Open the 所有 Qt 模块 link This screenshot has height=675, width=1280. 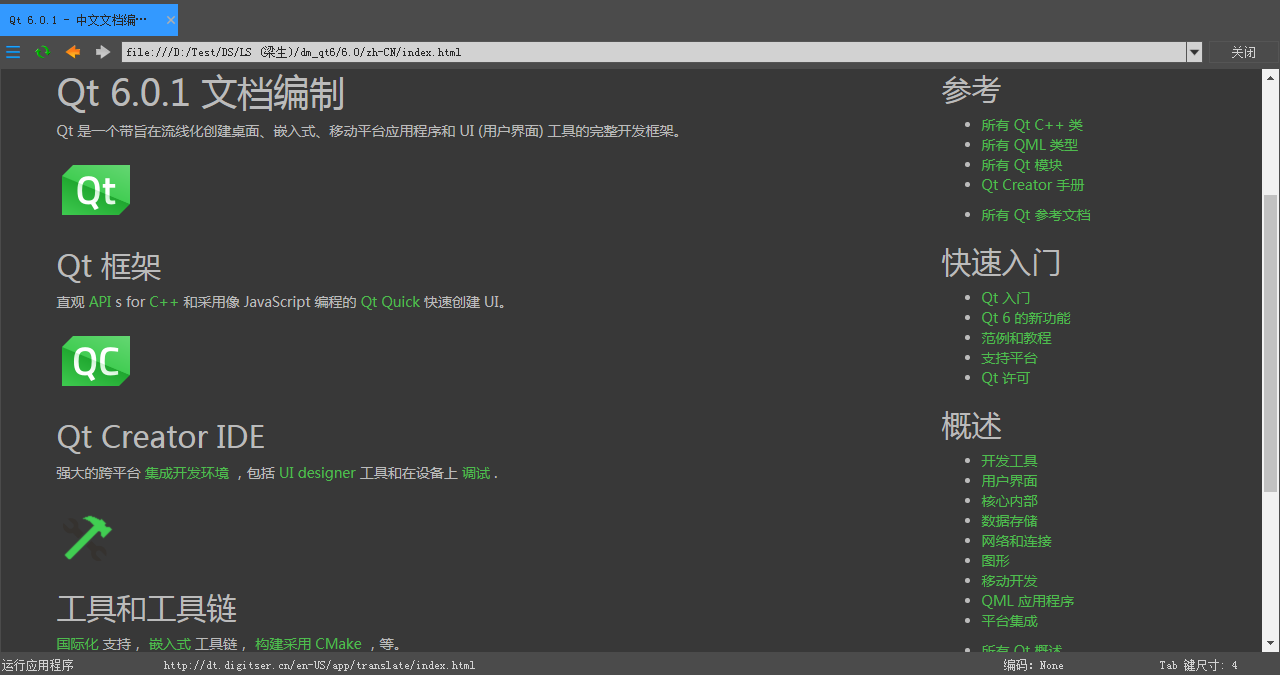(x=1021, y=165)
